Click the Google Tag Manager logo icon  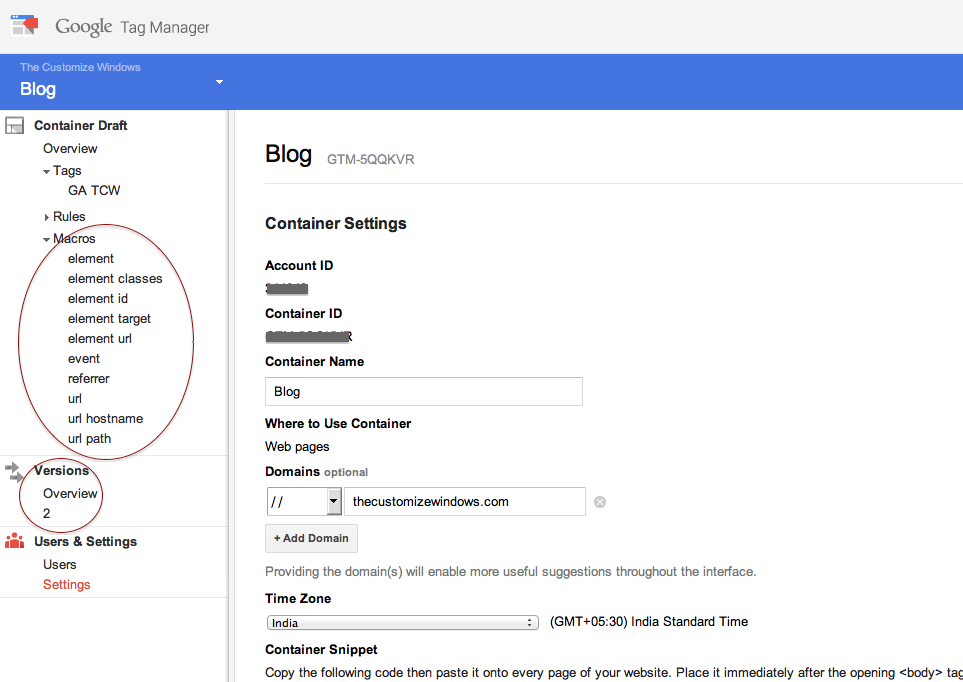[x=25, y=26]
